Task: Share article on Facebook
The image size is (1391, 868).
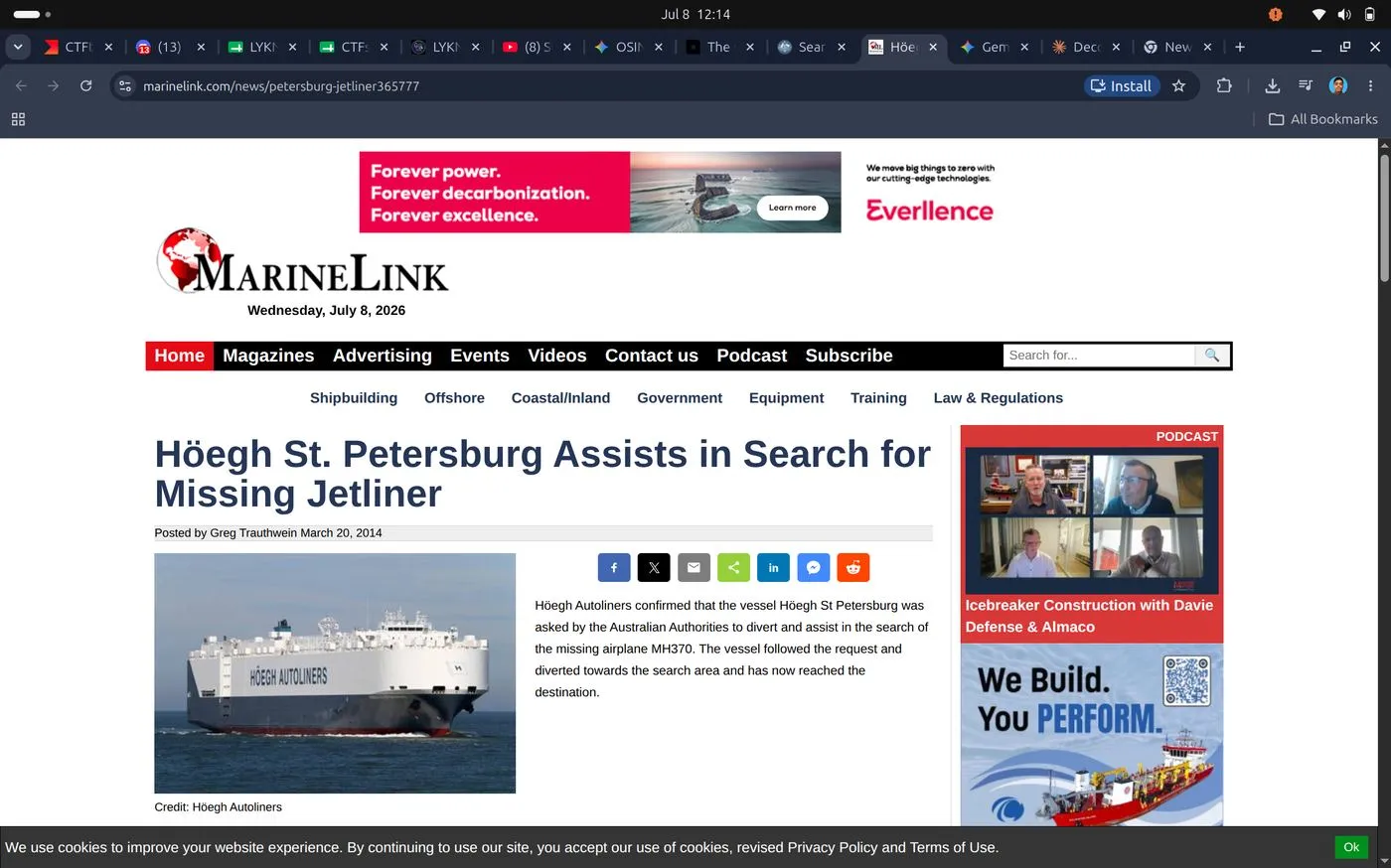Action: click(x=614, y=568)
